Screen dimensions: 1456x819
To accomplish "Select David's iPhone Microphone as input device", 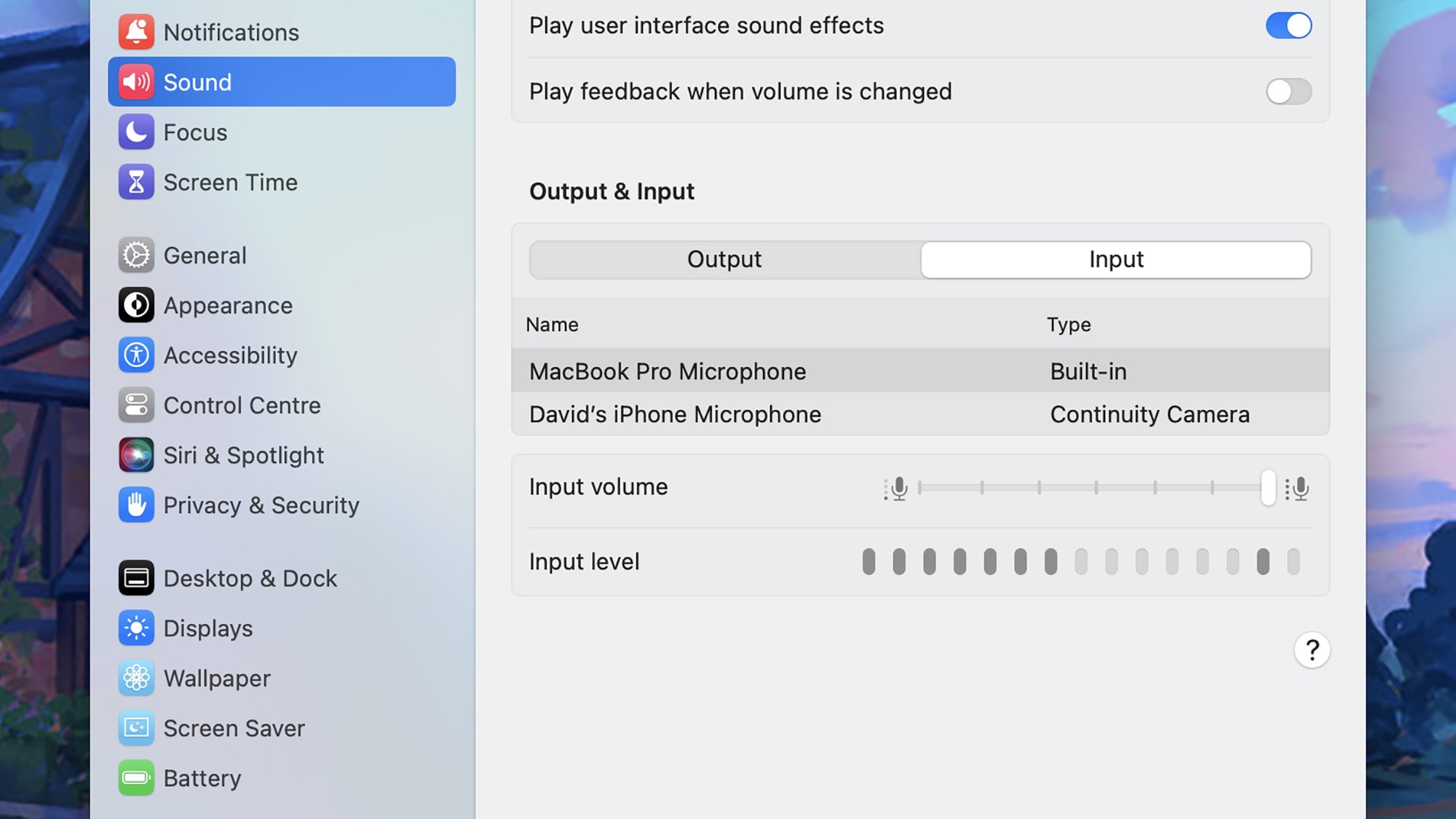I will tap(675, 414).
